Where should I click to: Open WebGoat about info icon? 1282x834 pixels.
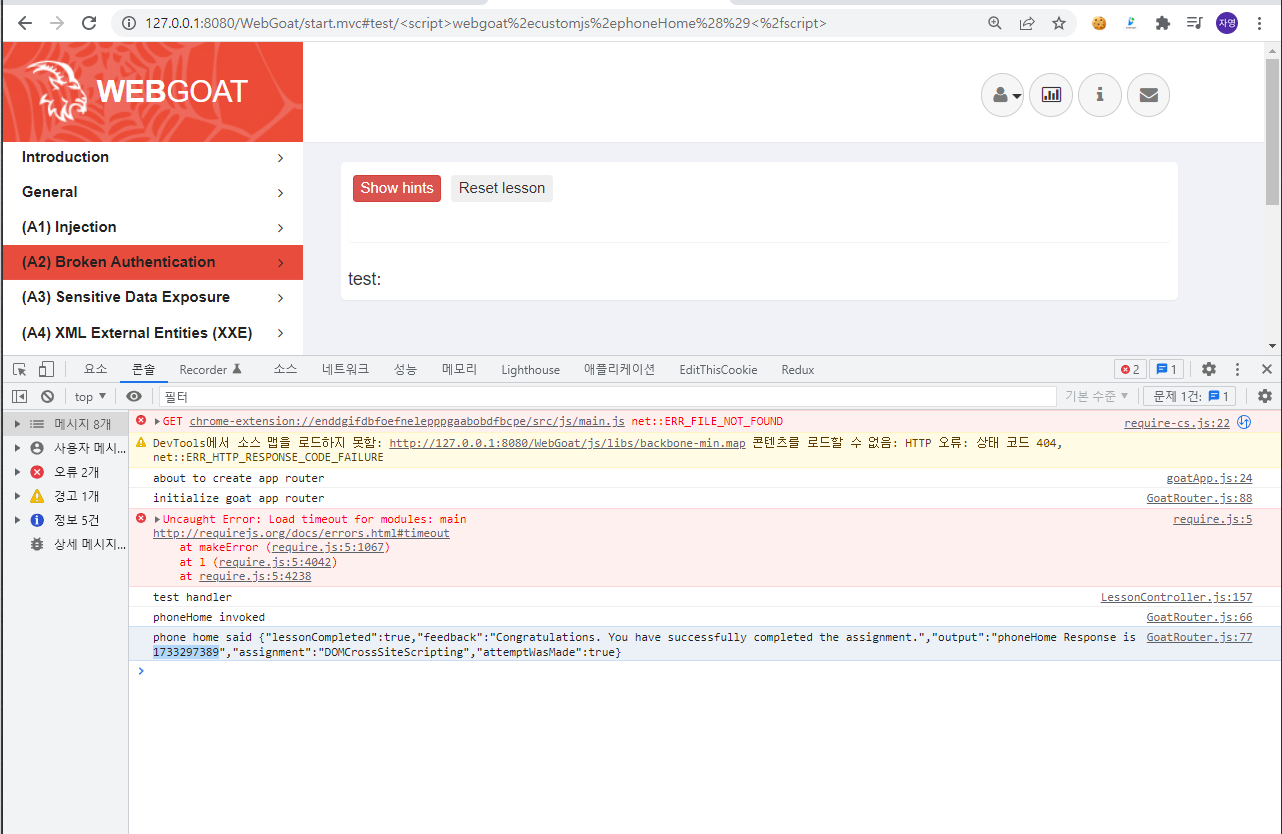coord(1100,95)
